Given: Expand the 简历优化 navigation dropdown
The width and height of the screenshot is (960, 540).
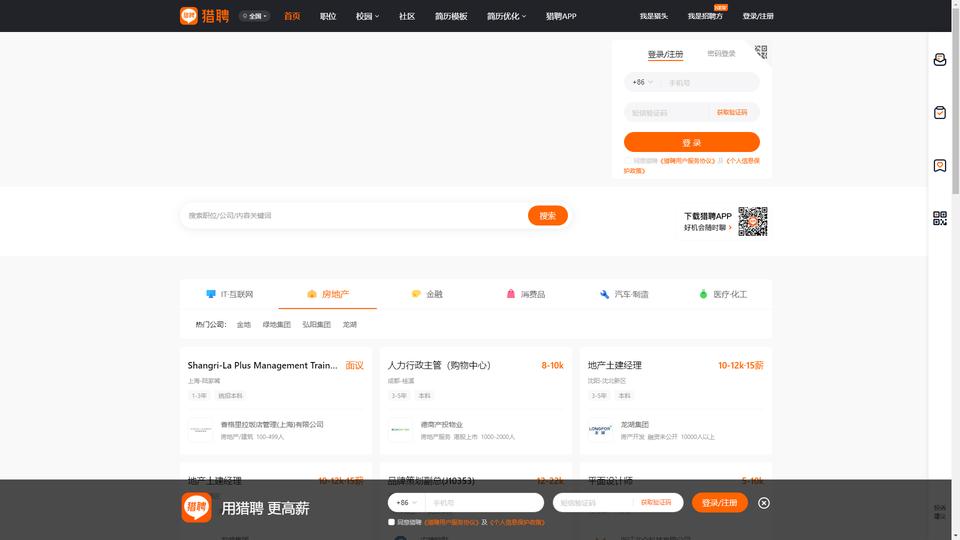Looking at the screenshot, I should pos(506,16).
